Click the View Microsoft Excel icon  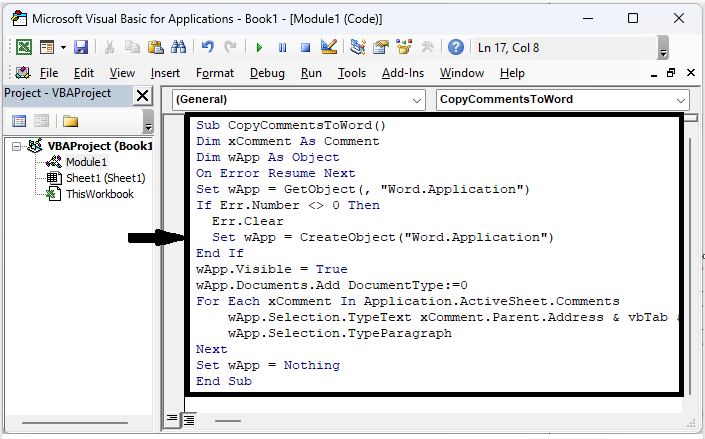[23, 47]
